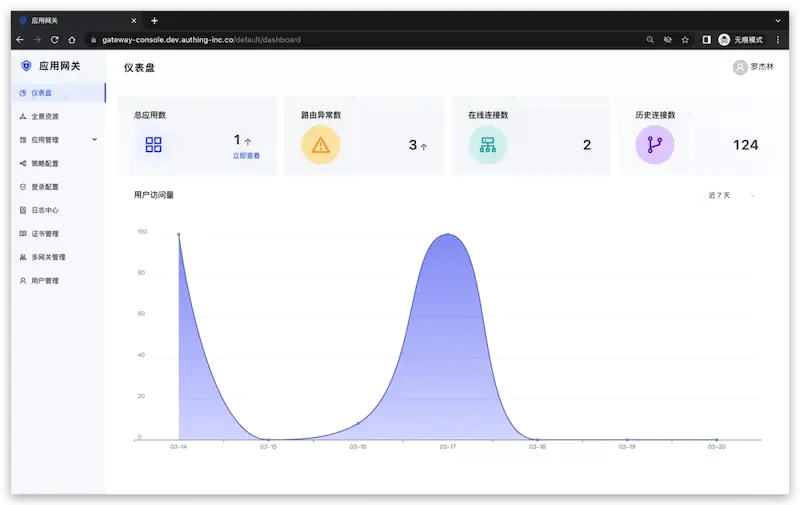Click the 罗杰林 username text
800x505 pixels.
tap(762, 67)
